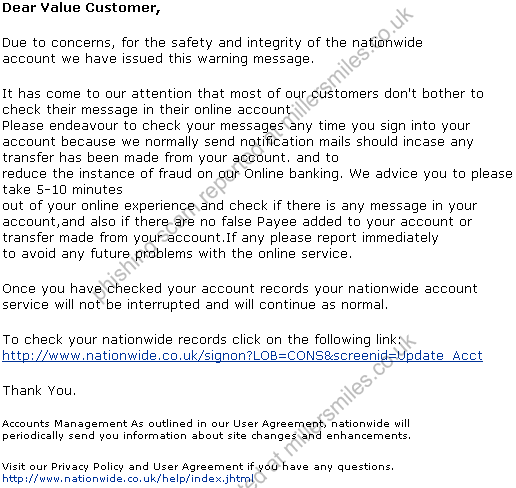Click 'out of your online experience' line
The image size is (516, 488).
[240, 206]
